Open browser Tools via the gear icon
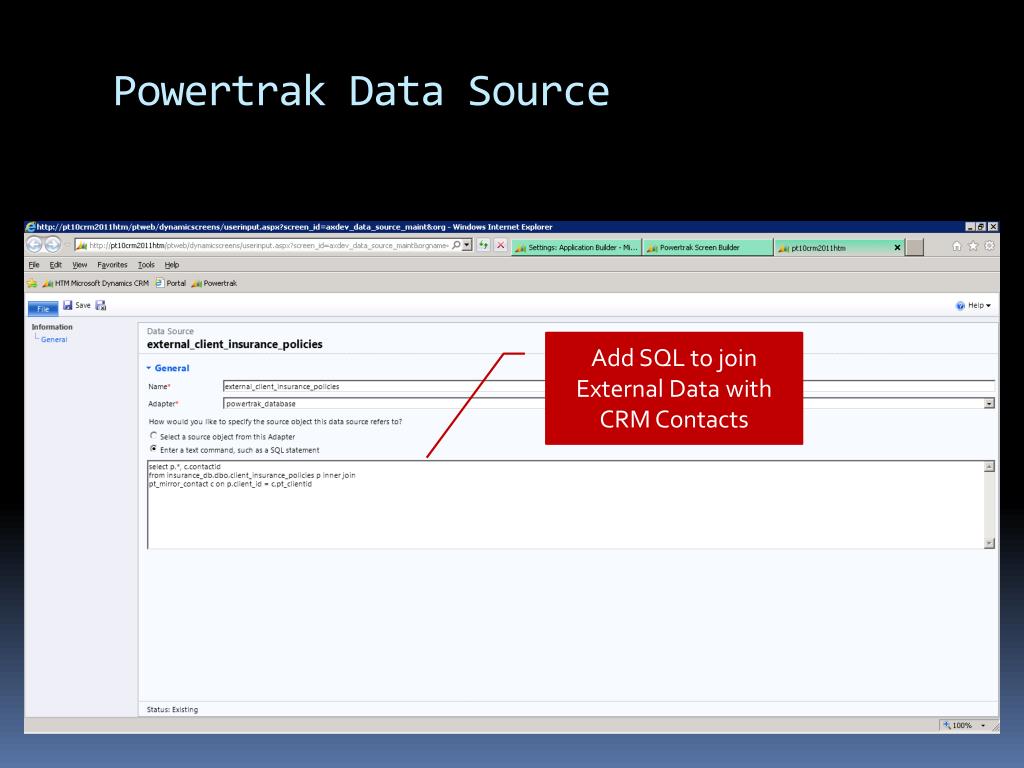 [x=989, y=246]
